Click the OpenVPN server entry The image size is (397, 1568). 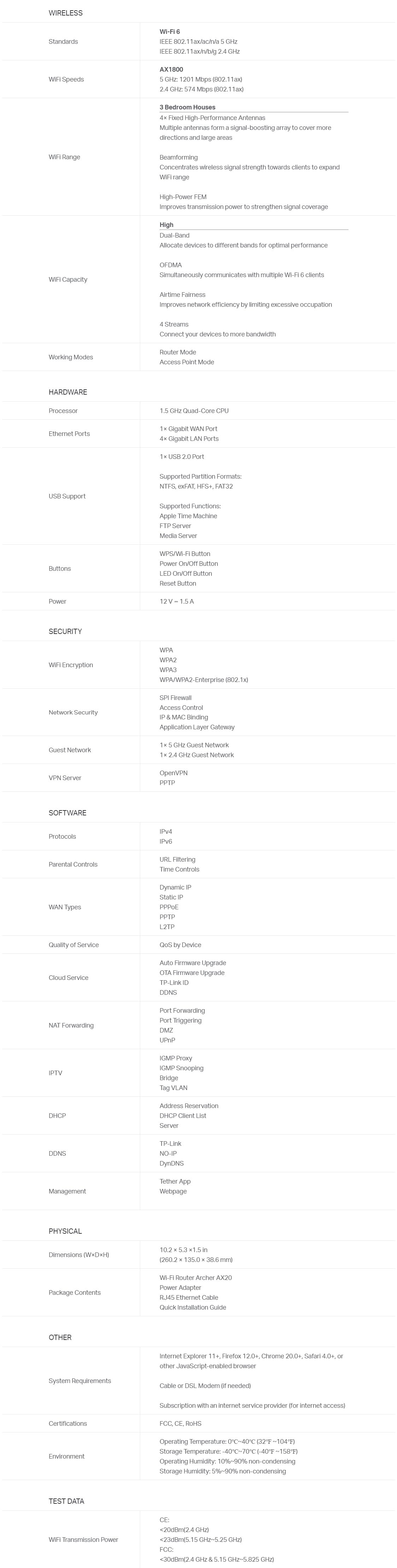coord(173,773)
